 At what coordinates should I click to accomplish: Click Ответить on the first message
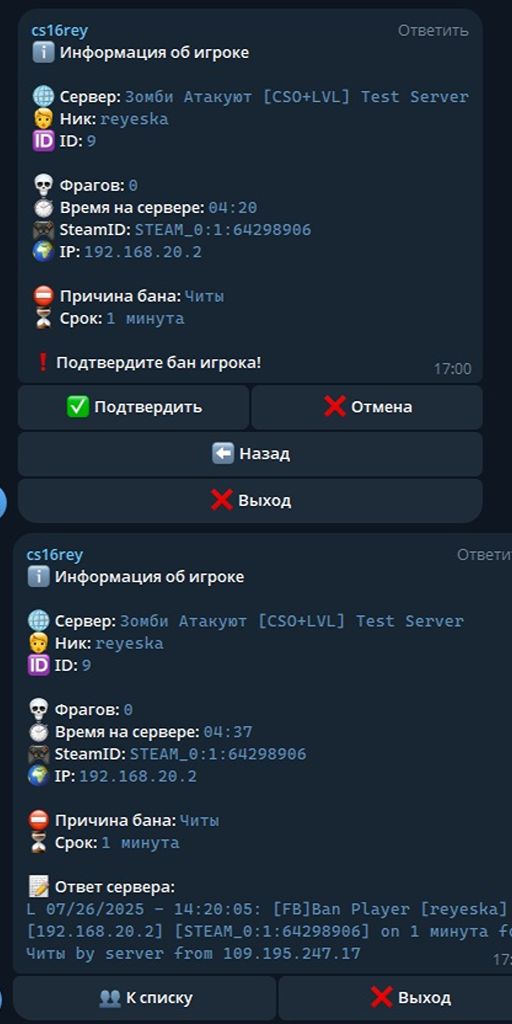click(433, 31)
